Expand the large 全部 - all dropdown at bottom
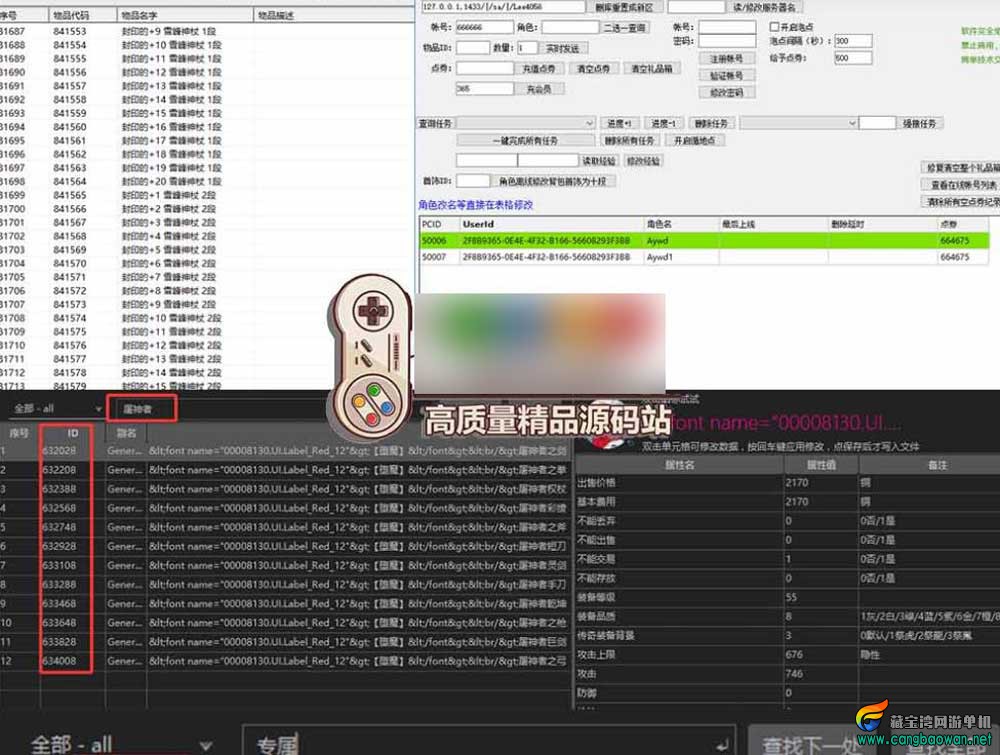 click(x=121, y=744)
